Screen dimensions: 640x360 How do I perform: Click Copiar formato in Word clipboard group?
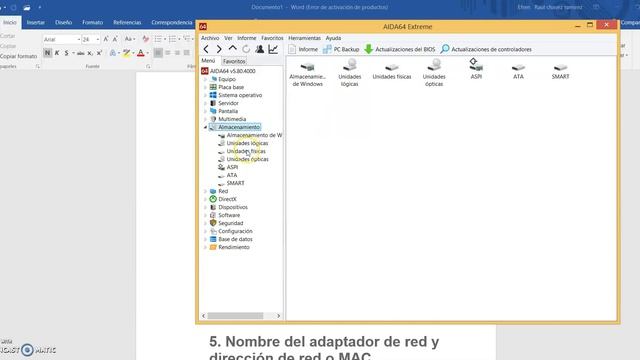click(18, 56)
